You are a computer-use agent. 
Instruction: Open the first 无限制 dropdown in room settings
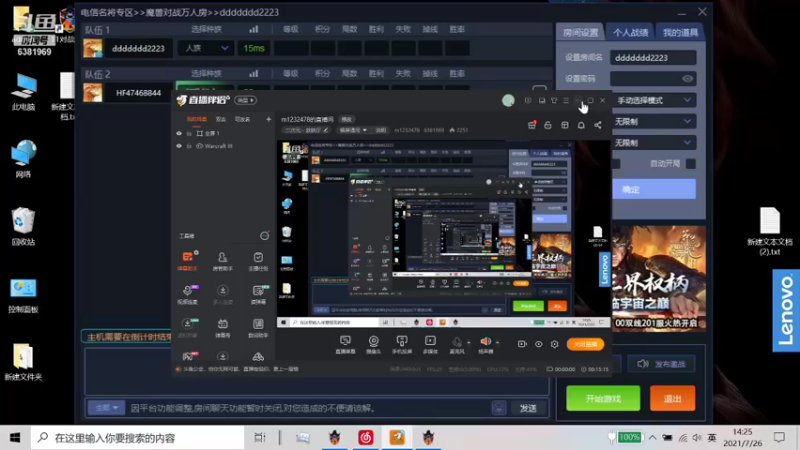[x=654, y=121]
